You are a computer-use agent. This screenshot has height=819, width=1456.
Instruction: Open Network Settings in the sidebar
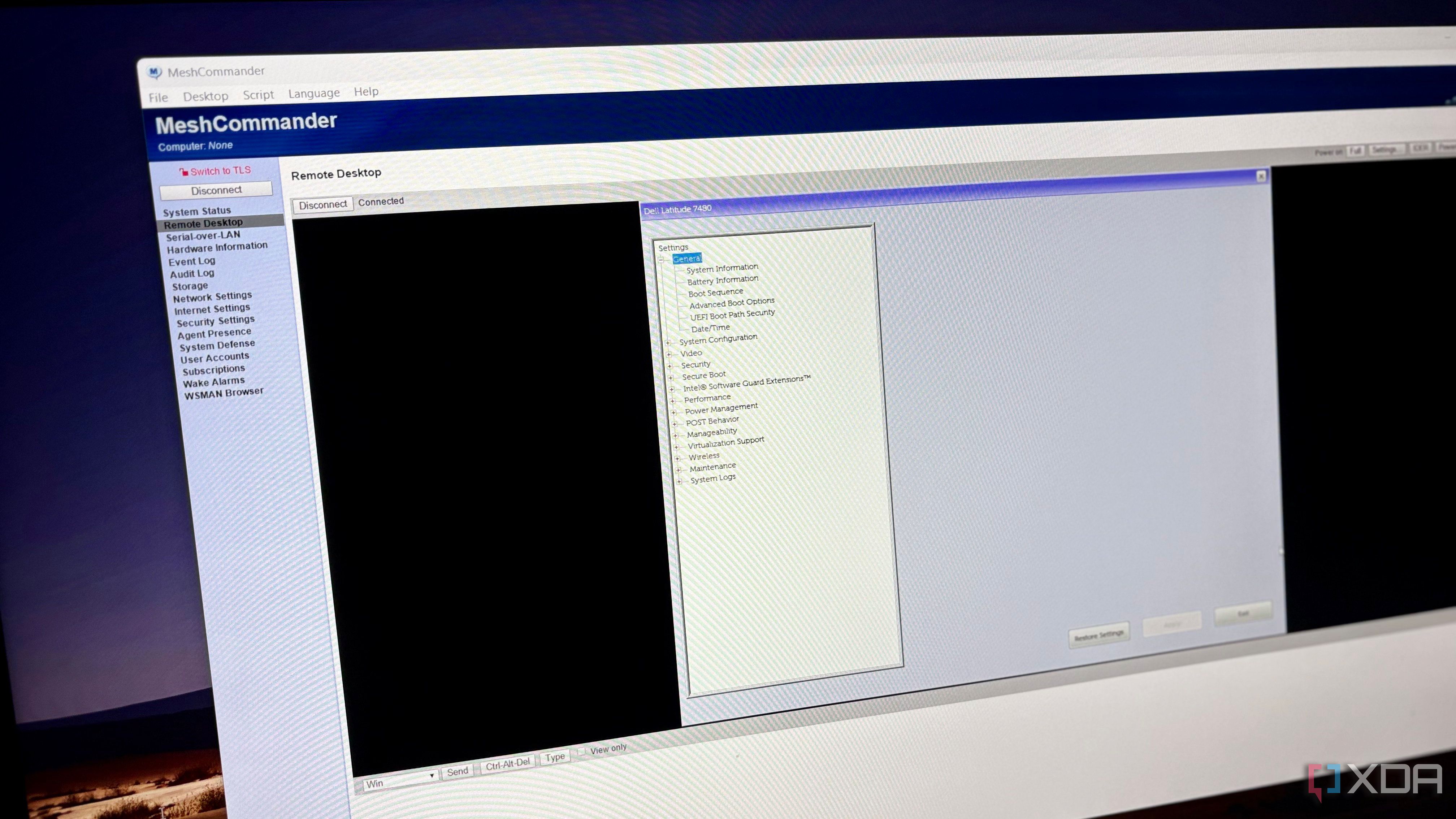pyautogui.click(x=213, y=297)
